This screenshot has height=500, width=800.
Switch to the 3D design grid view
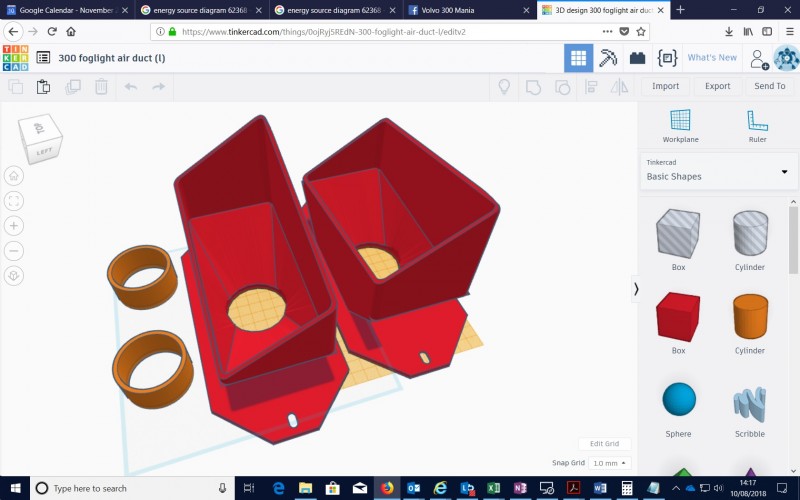coord(578,58)
